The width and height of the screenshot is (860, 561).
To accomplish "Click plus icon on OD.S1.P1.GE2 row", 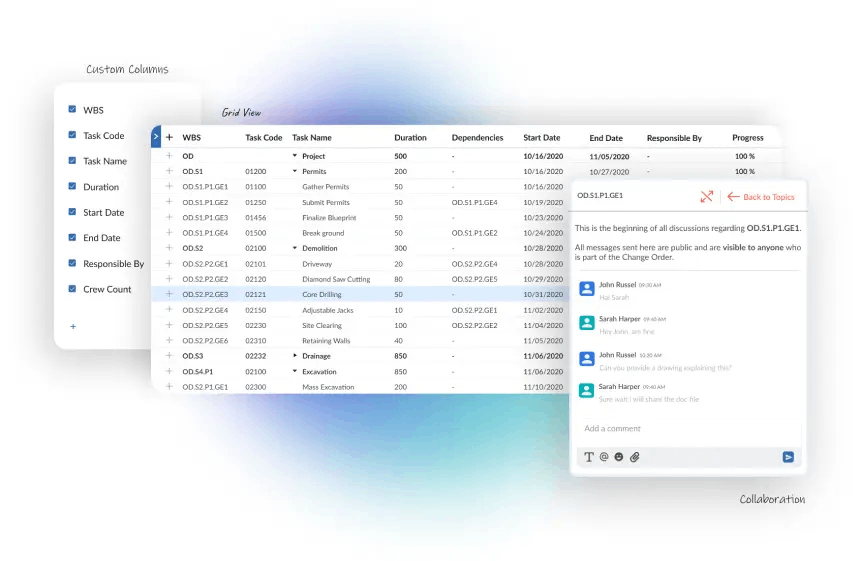I will click(169, 202).
